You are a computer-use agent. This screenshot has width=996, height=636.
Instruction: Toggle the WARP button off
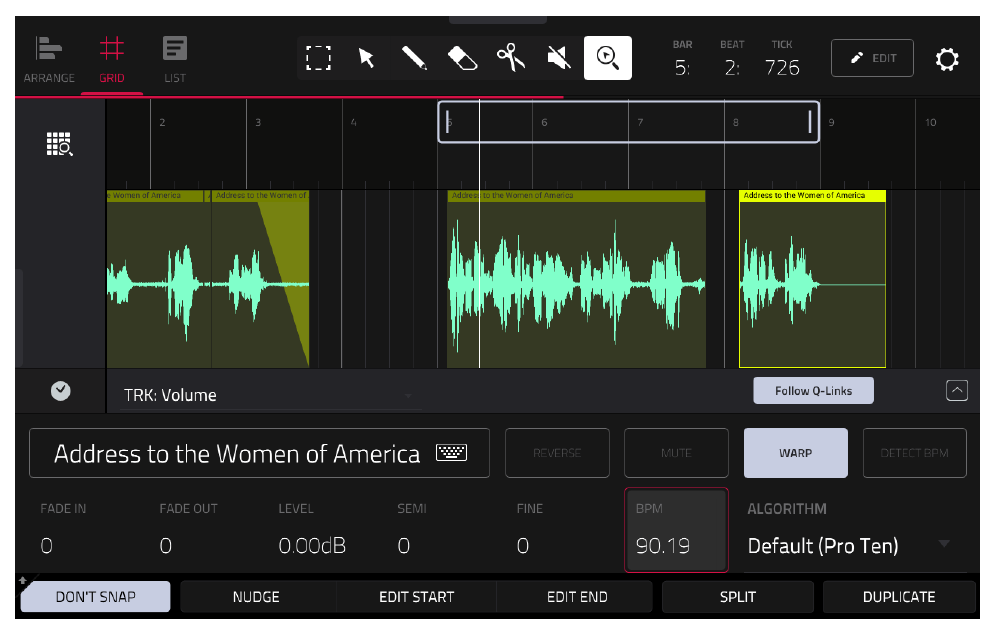click(795, 453)
